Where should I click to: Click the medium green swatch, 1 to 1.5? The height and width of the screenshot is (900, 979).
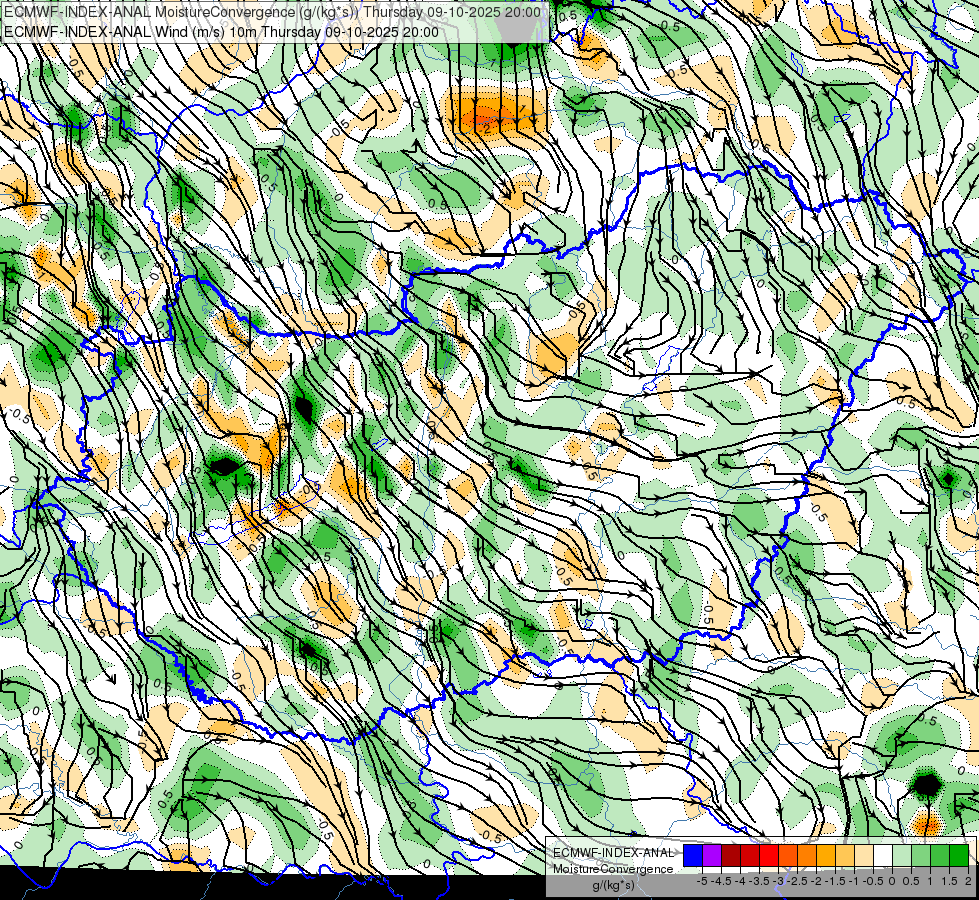coord(940,856)
